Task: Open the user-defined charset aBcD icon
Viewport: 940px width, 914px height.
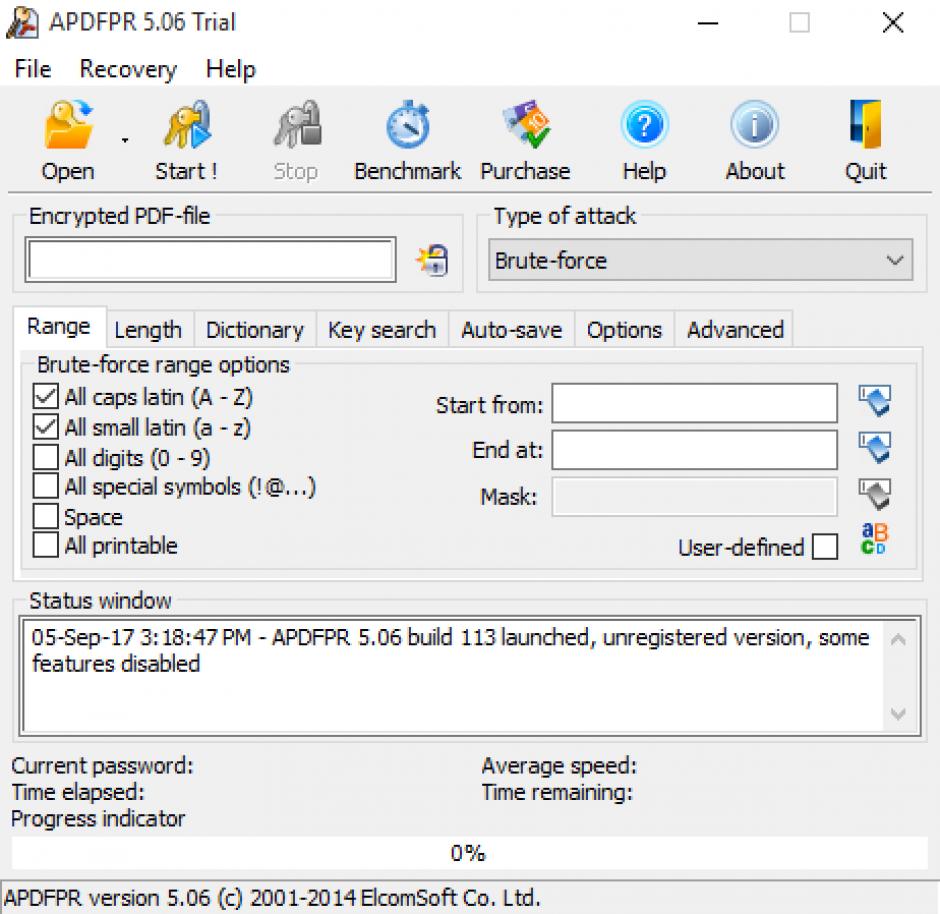Action: pyautogui.click(x=875, y=539)
